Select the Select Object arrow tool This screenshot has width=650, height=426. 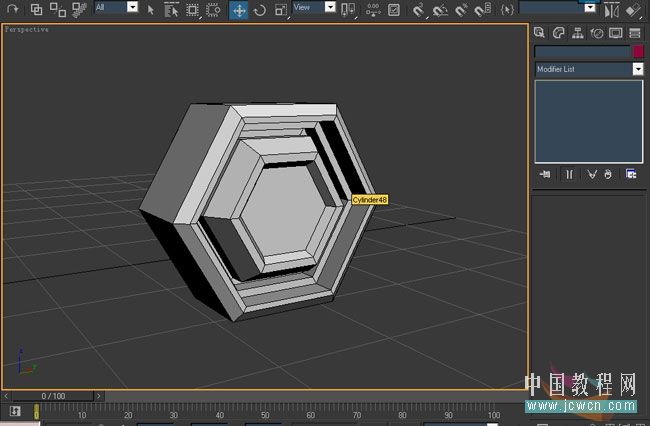pyautogui.click(x=150, y=10)
